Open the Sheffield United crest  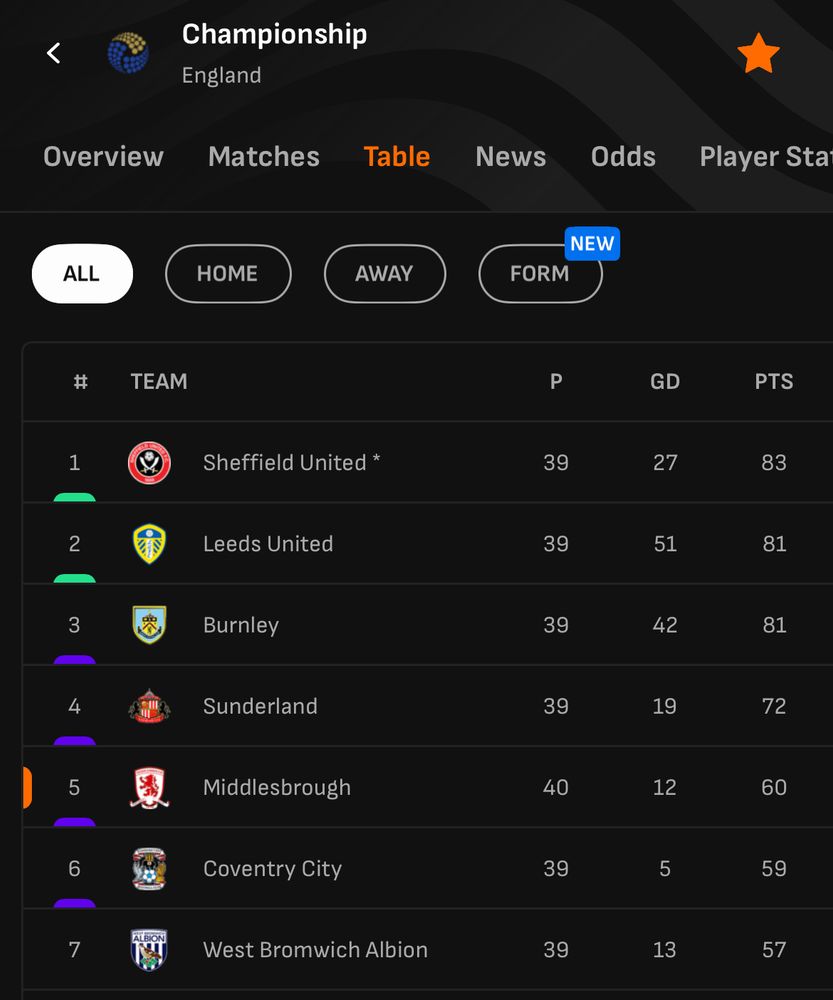[149, 463]
